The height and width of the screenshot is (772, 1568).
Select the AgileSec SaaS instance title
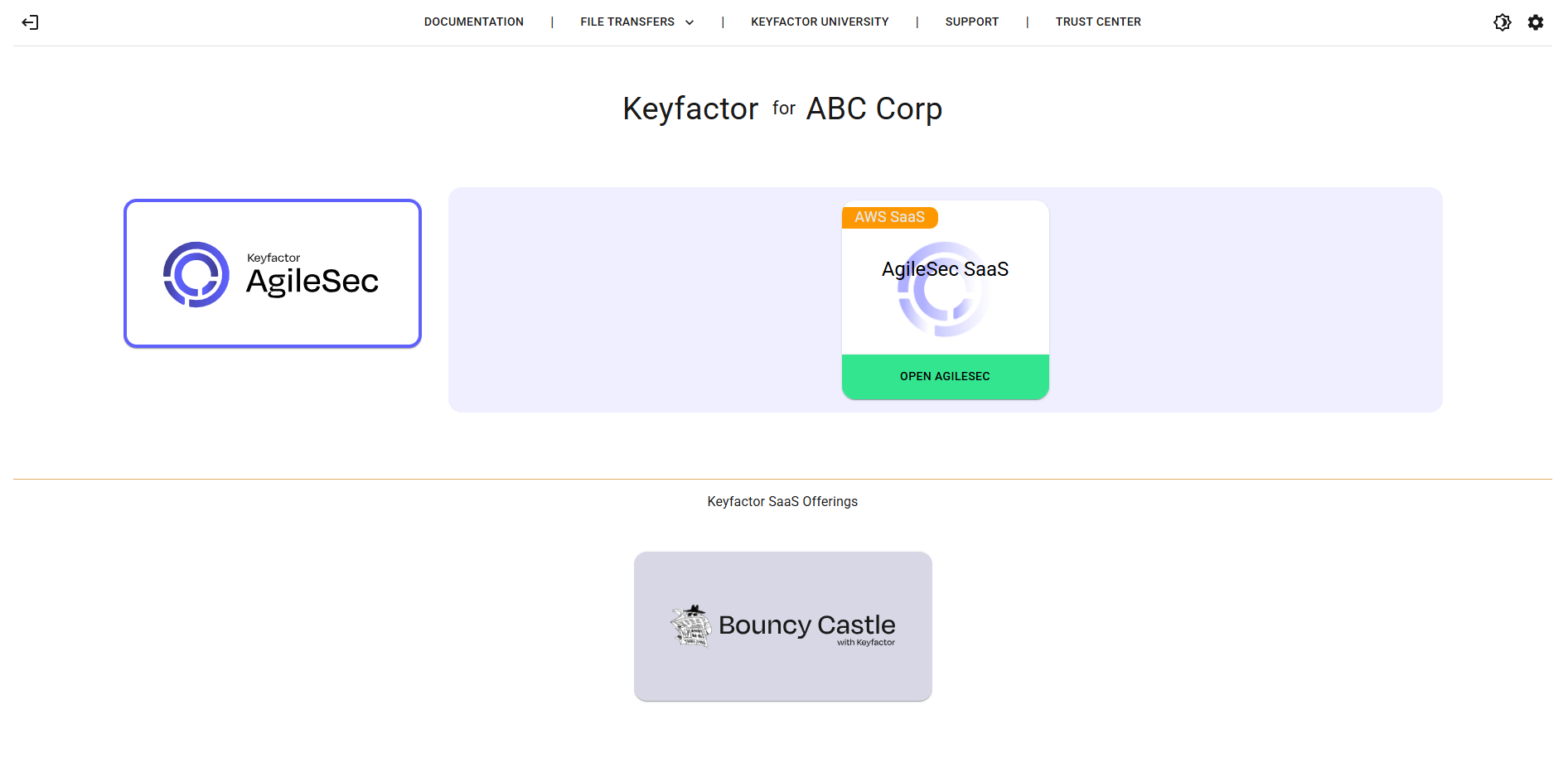pos(945,269)
